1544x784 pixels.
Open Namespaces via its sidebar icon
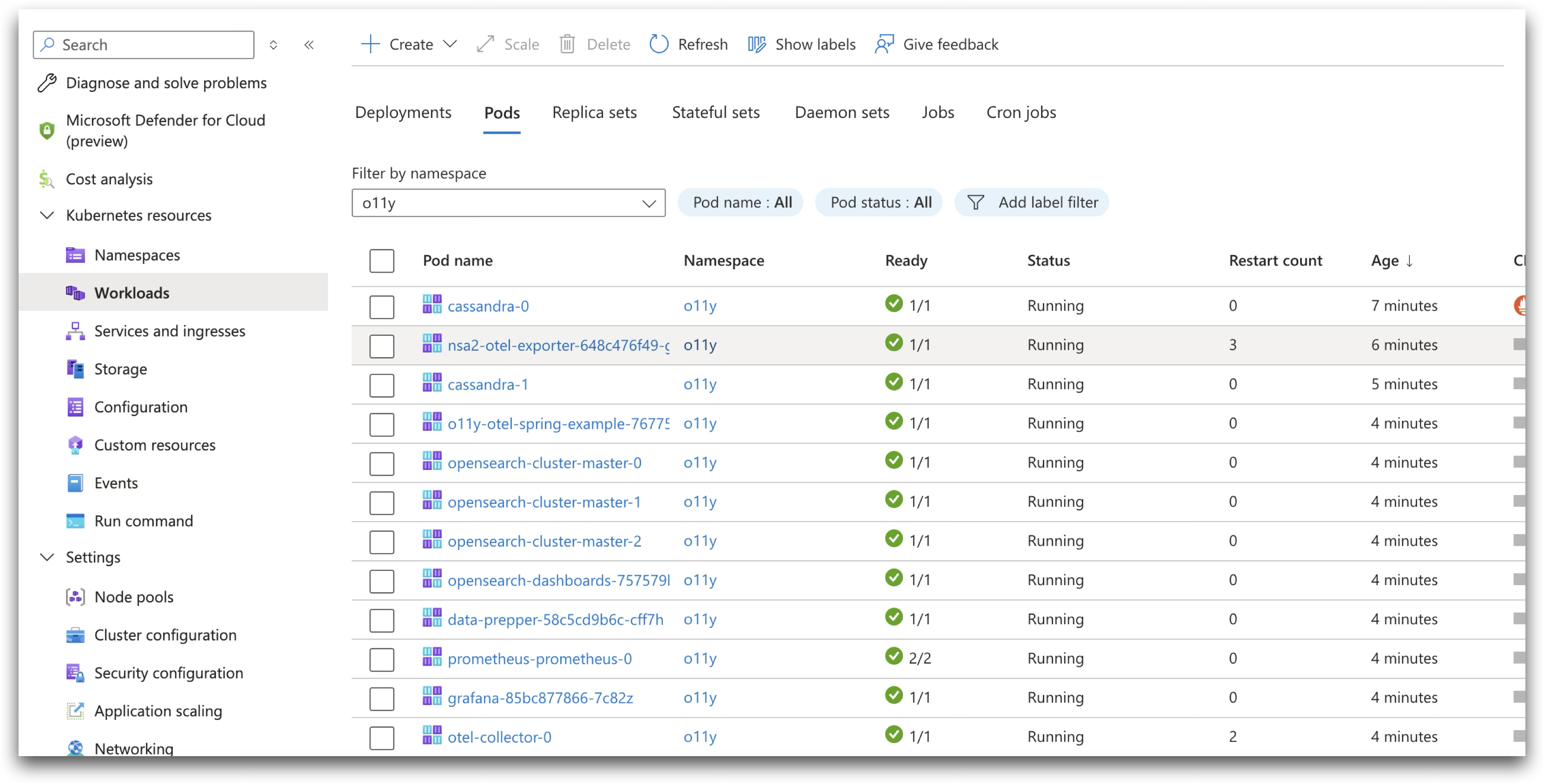click(75, 255)
